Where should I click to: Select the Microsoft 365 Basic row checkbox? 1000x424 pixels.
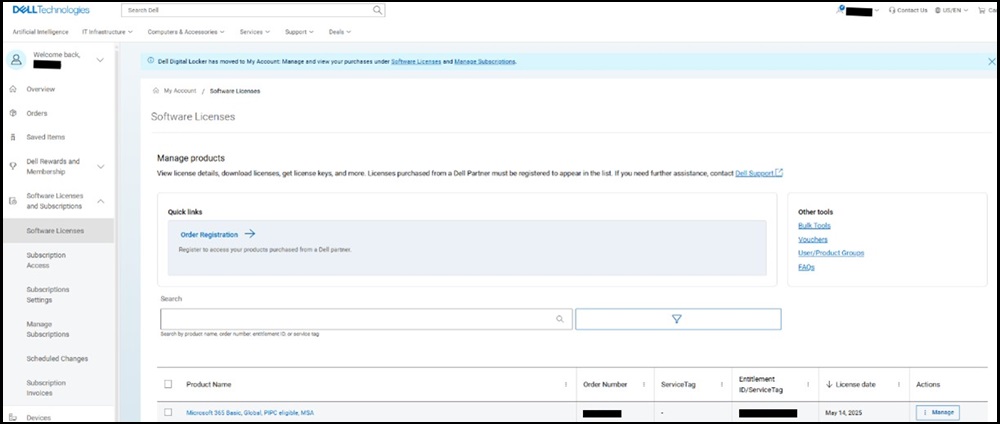pos(168,412)
